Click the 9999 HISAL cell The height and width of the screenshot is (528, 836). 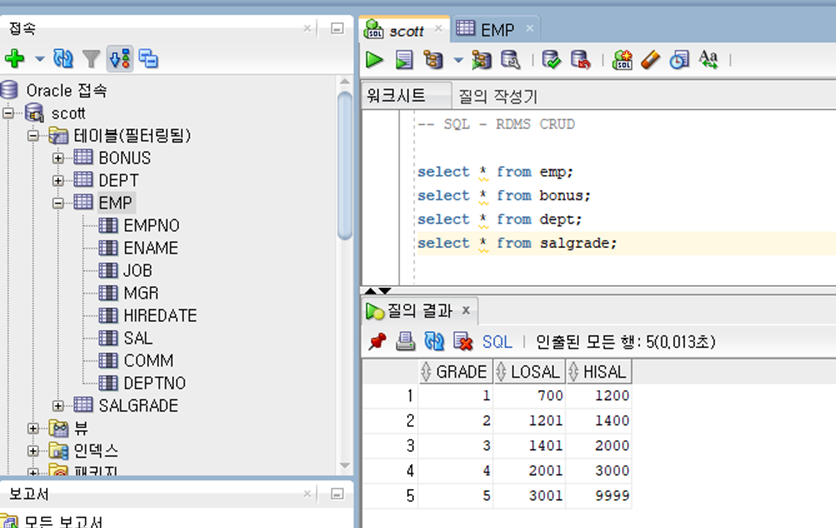(x=599, y=495)
